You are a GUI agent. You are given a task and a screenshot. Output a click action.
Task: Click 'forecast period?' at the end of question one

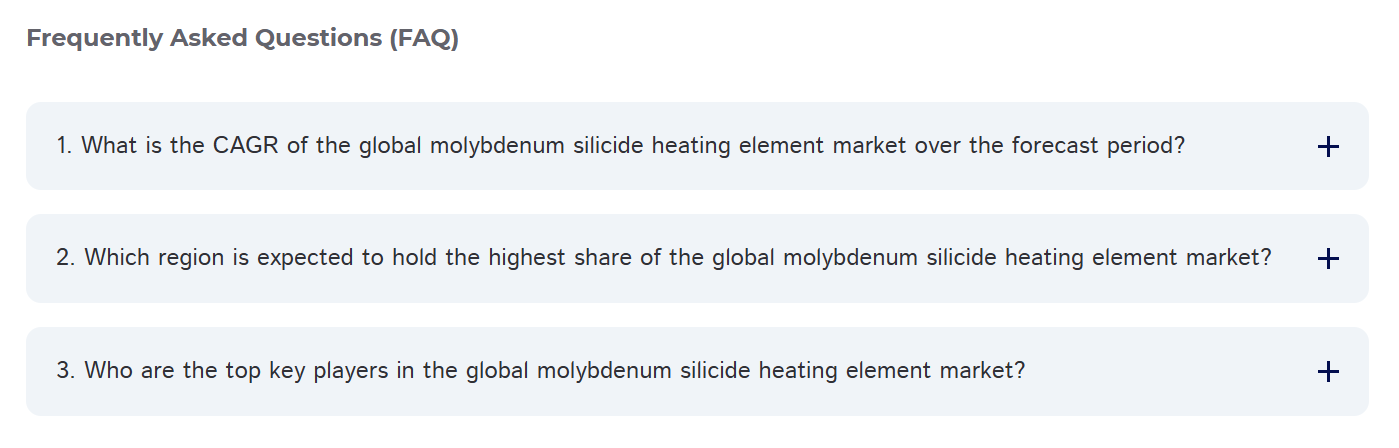click(1098, 146)
